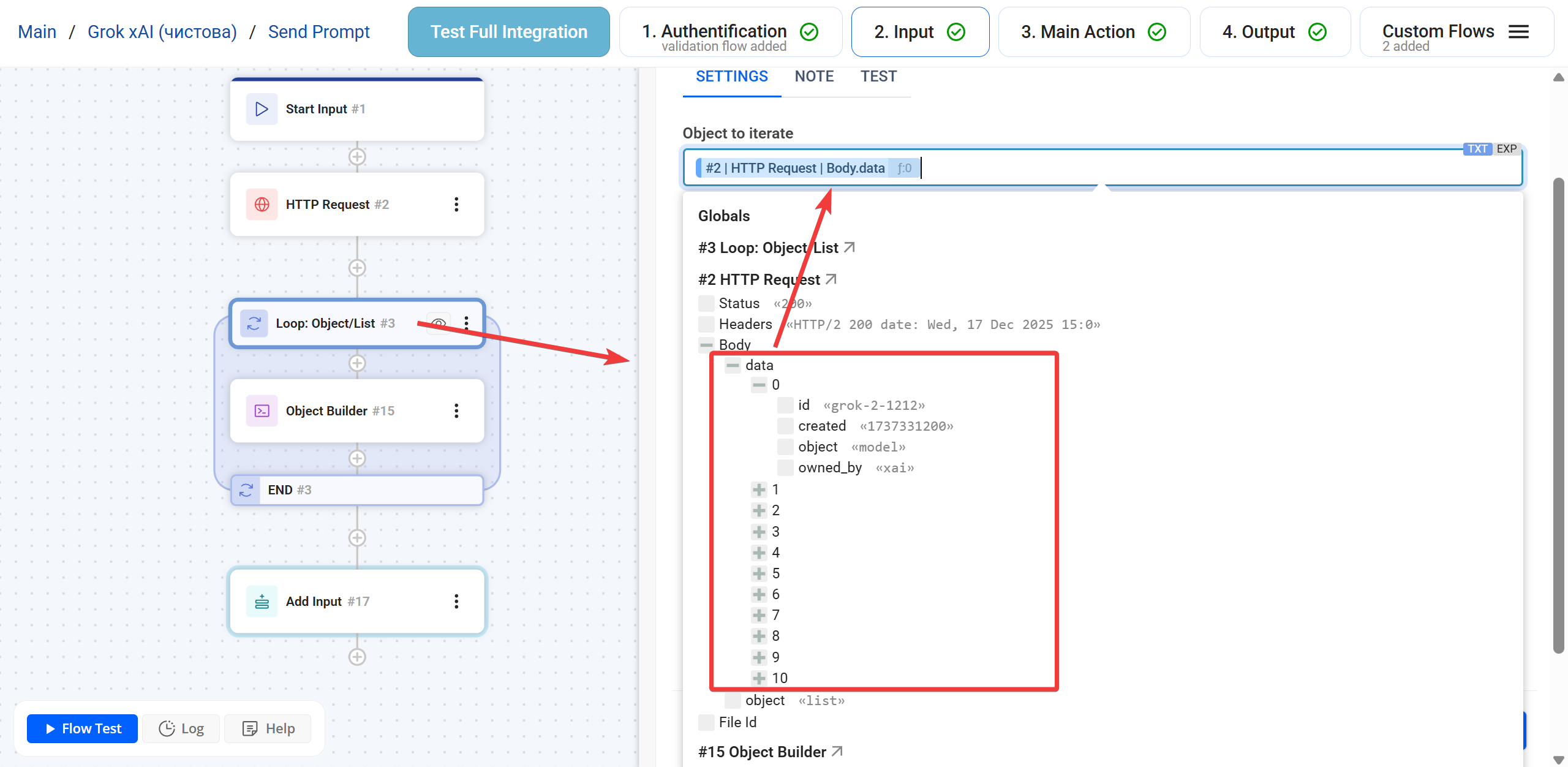This screenshot has height=767, width=1568.
Task: Expand item 1 in the data array
Action: tap(759, 489)
